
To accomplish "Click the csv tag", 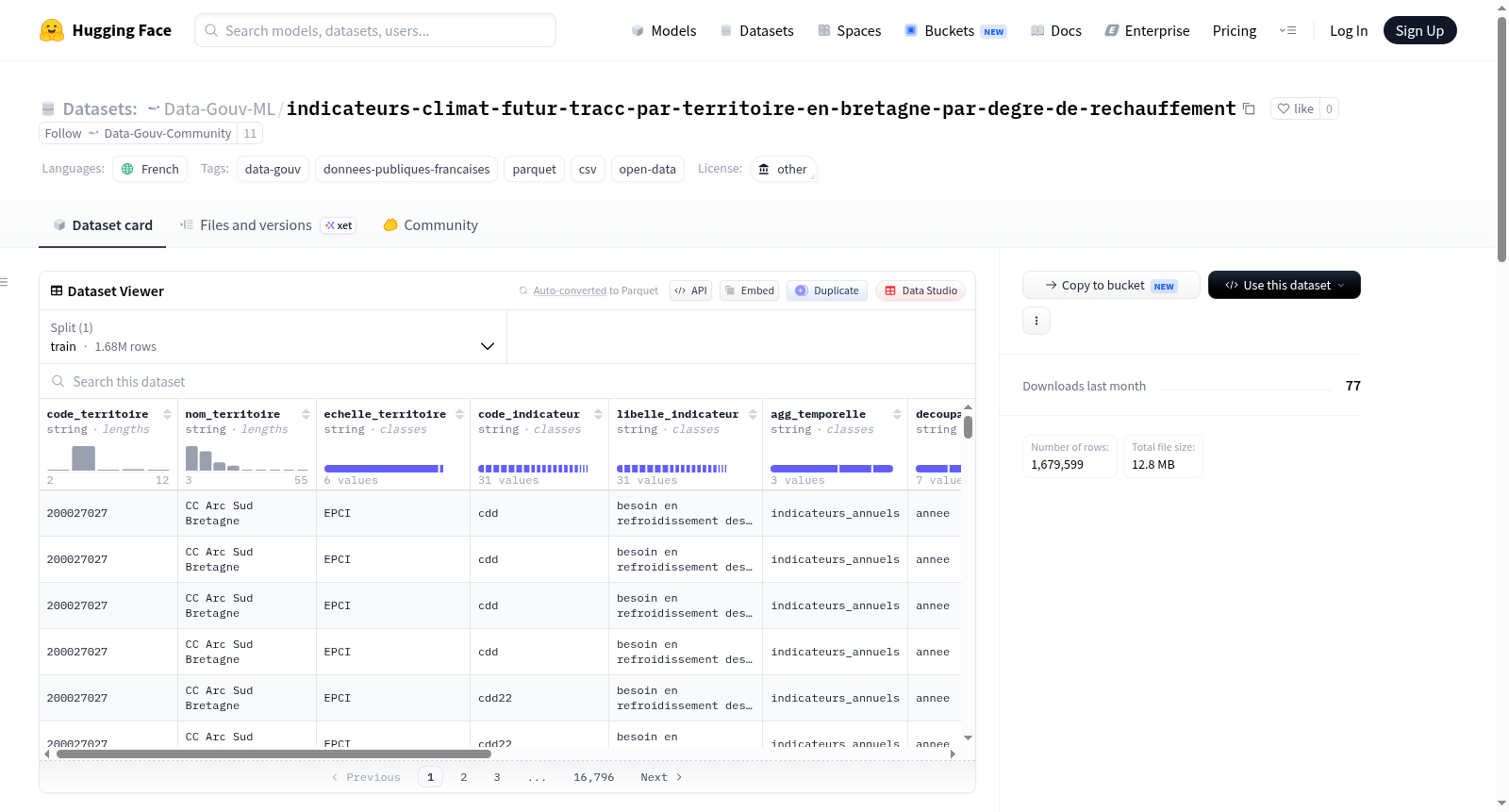I will 588,169.
